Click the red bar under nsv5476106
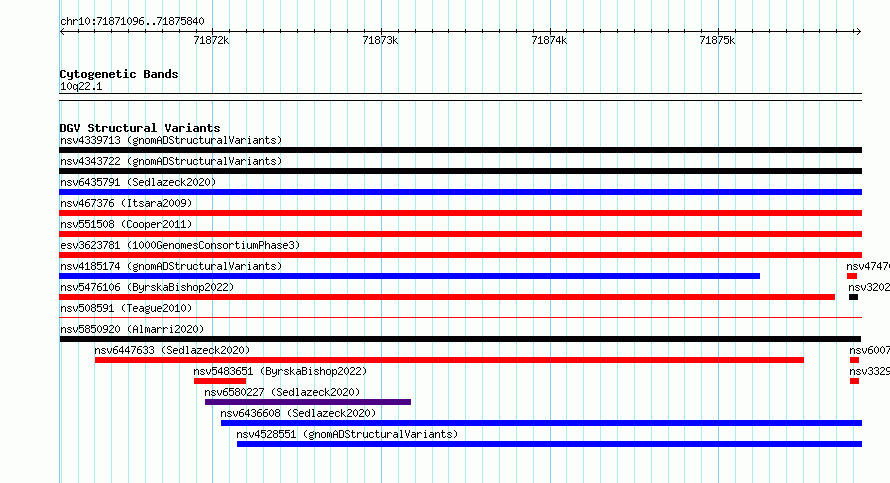 pyautogui.click(x=447, y=297)
